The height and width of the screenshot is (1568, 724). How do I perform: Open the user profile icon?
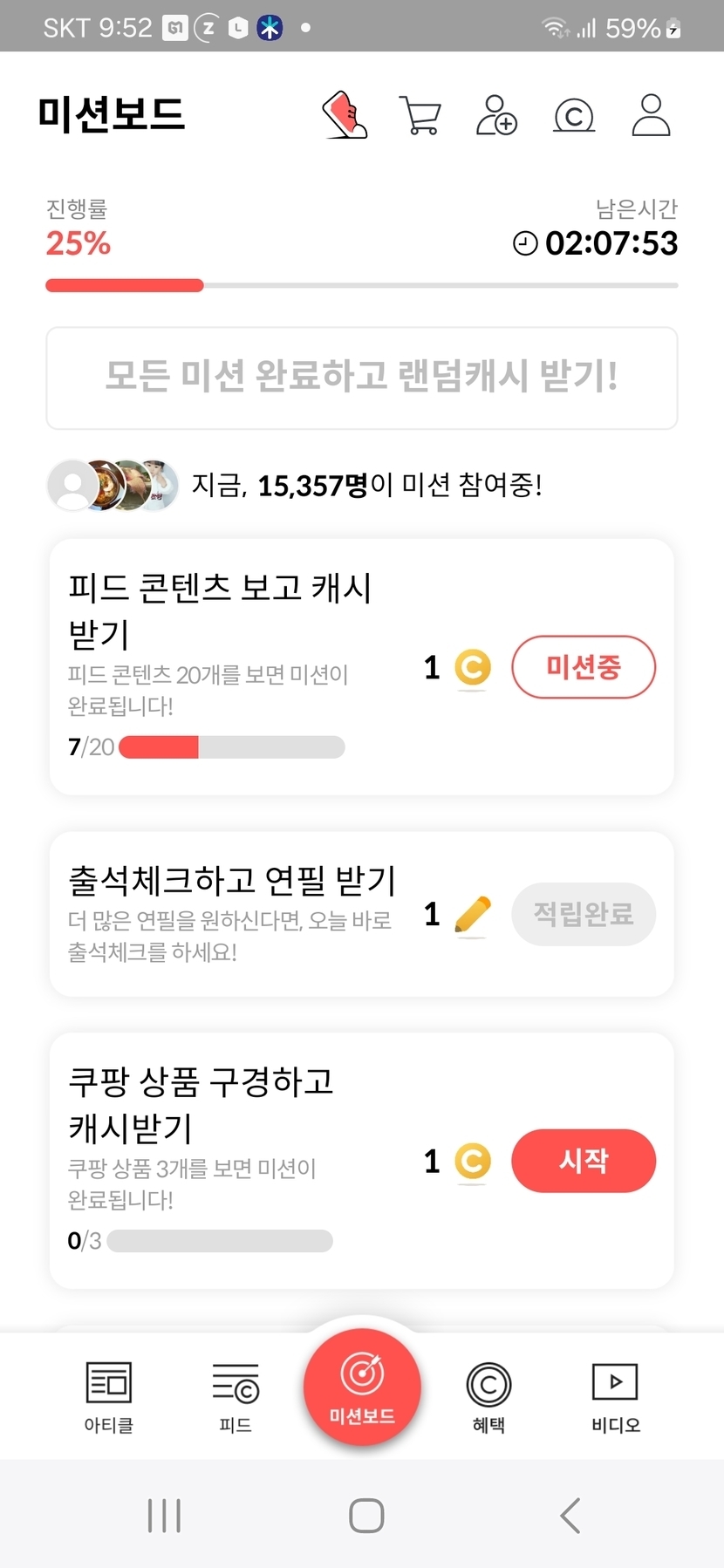(x=651, y=115)
